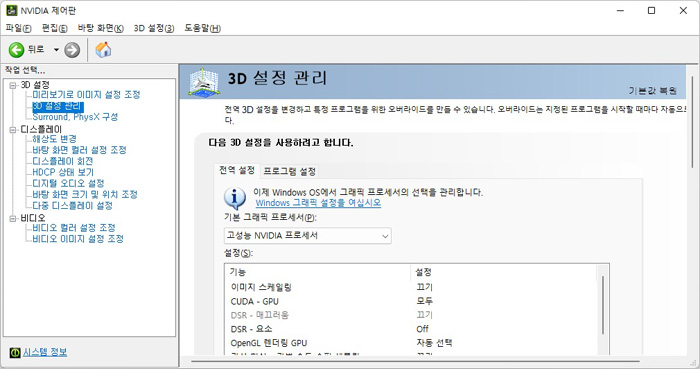Open 디지털 오디오 설정
Image resolution: width=700 pixels, height=369 pixels.
pyautogui.click(x=68, y=183)
